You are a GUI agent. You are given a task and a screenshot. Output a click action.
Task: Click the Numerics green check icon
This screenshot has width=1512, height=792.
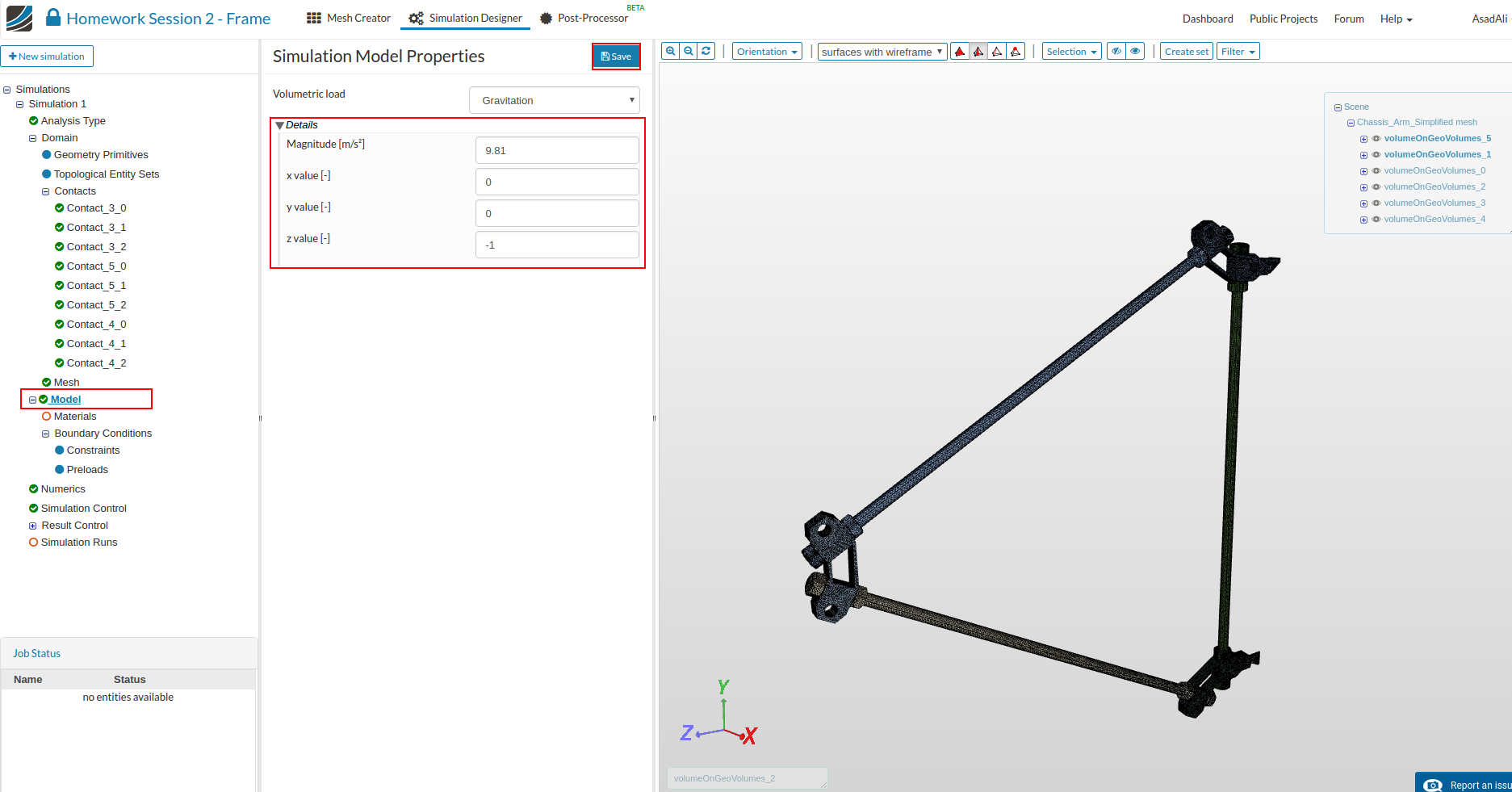[33, 489]
